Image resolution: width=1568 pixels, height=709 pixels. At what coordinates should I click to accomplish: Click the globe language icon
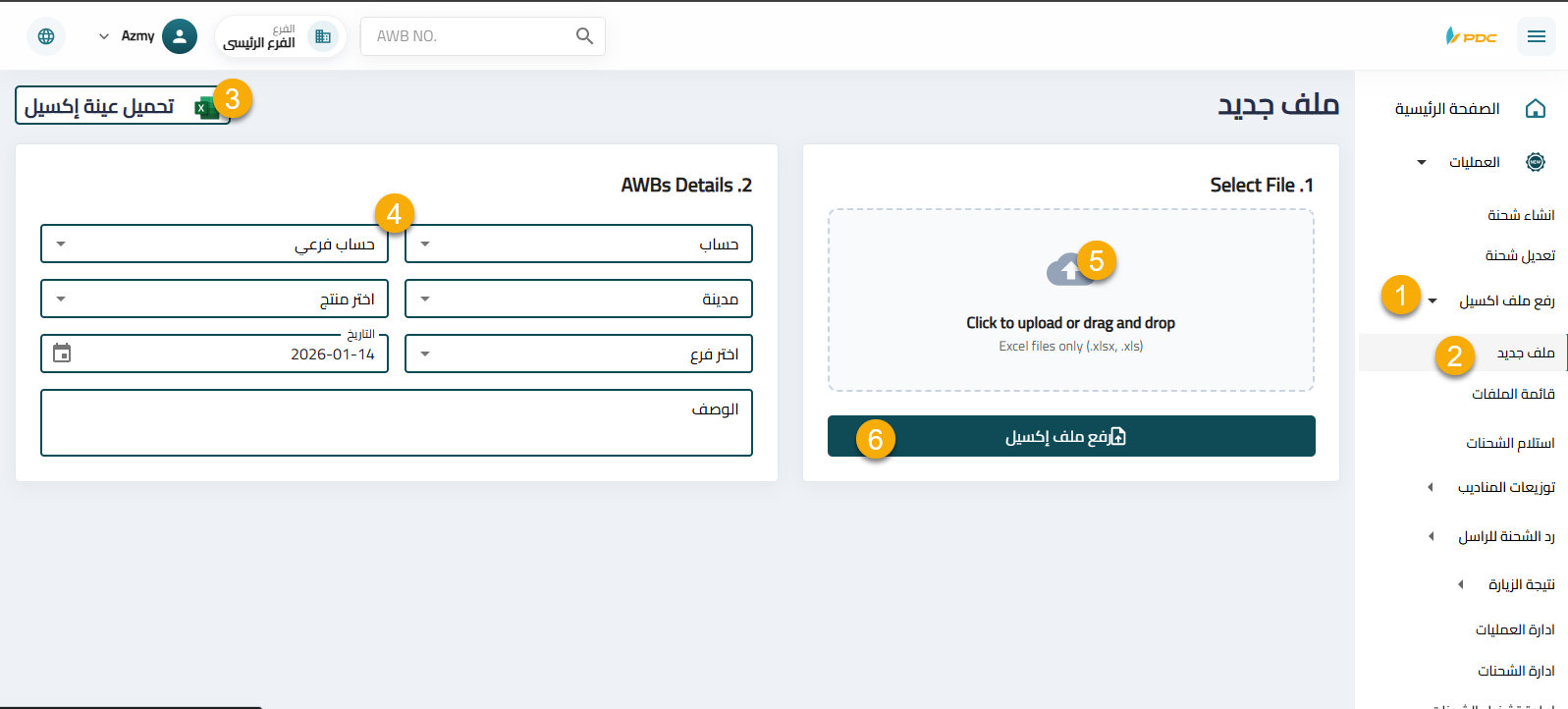(46, 36)
